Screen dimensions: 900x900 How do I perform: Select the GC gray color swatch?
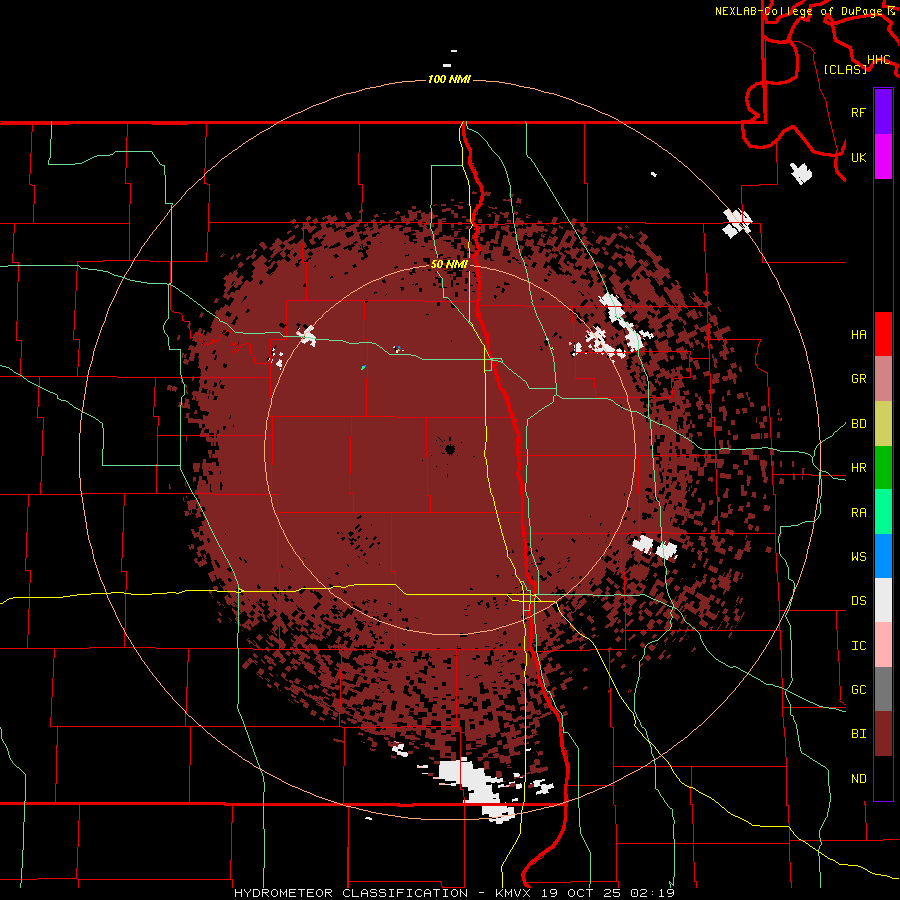pyautogui.click(x=883, y=689)
